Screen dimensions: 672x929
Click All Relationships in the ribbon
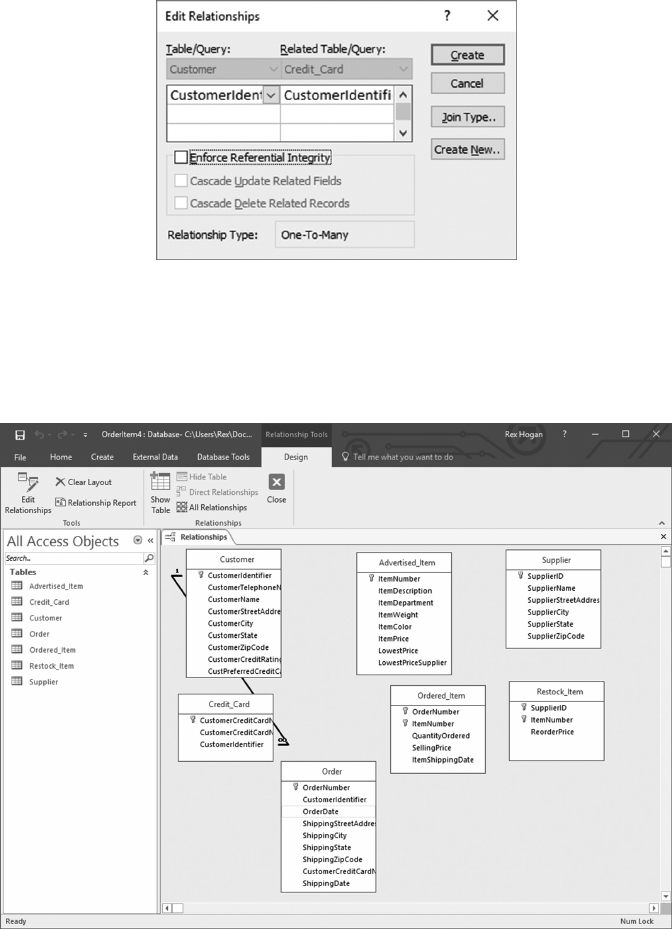point(212,507)
